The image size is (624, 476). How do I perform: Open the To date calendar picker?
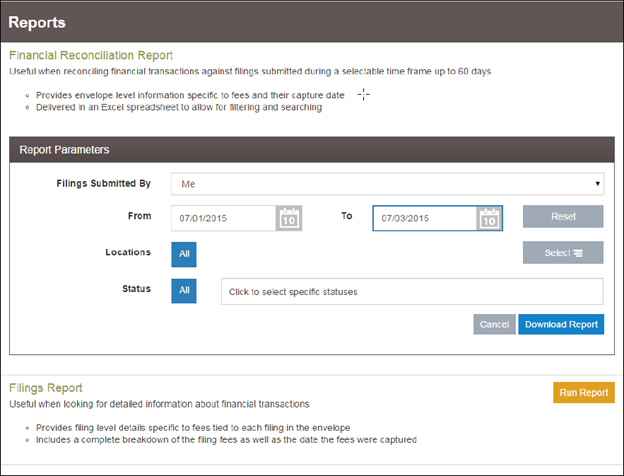[489, 218]
